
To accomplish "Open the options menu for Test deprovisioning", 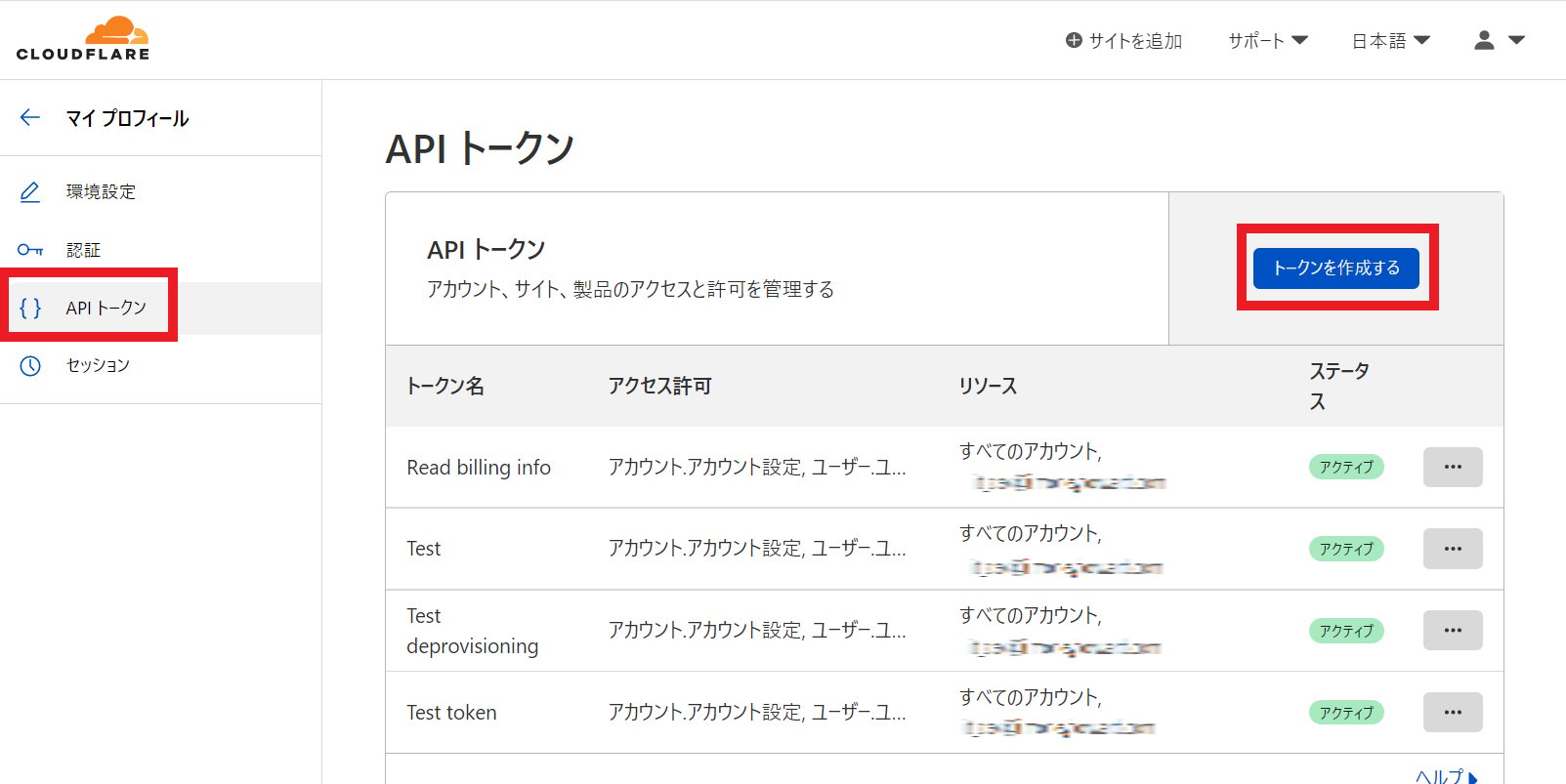I will [x=1453, y=631].
